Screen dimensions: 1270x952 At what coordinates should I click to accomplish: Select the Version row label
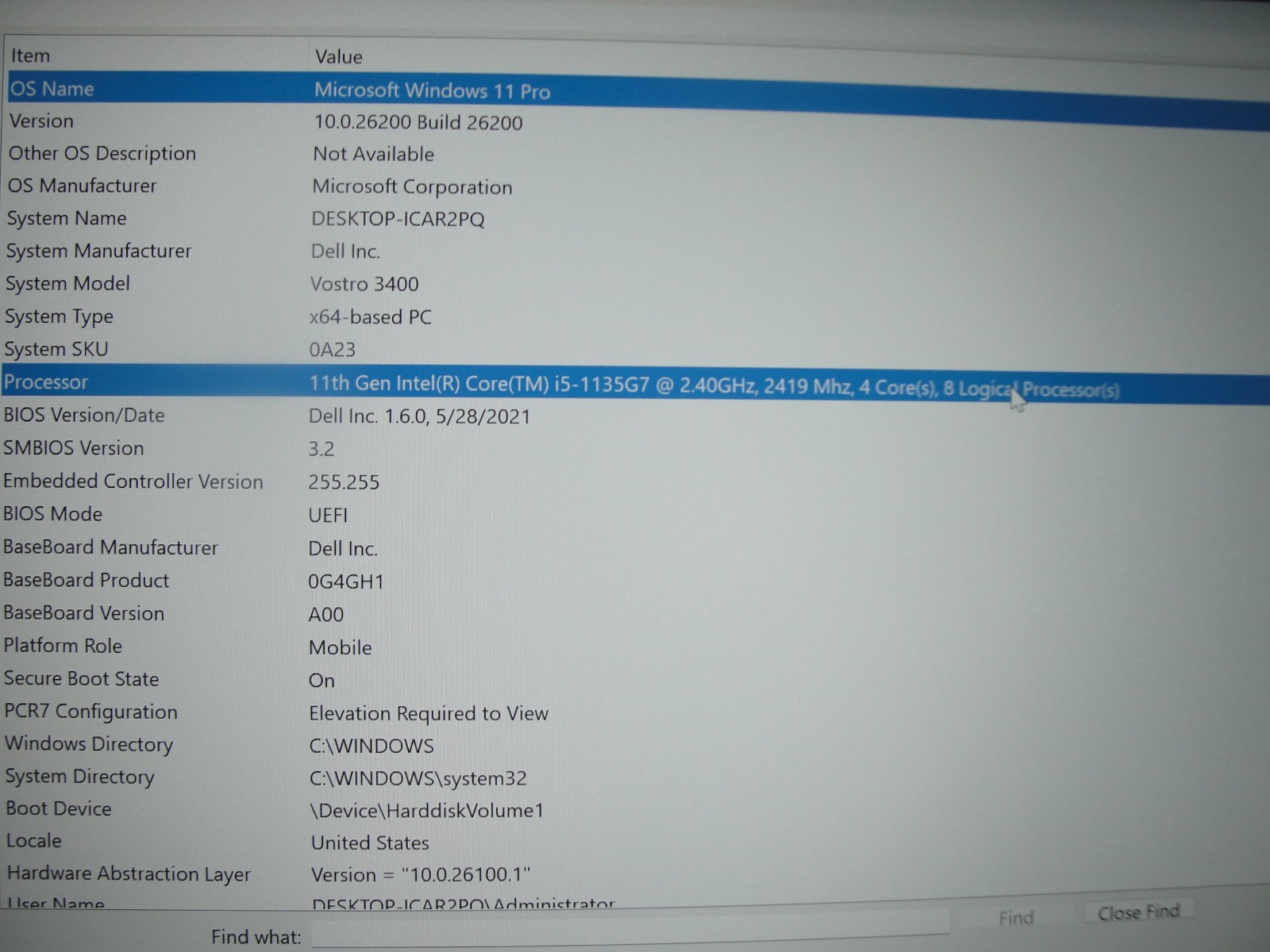click(41, 121)
